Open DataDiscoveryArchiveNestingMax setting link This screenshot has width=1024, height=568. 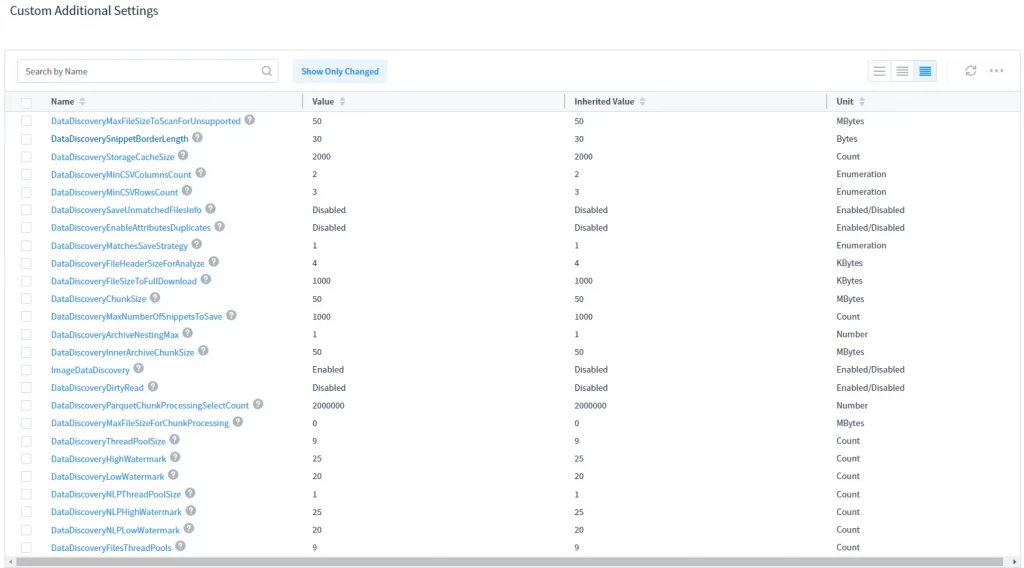115,334
